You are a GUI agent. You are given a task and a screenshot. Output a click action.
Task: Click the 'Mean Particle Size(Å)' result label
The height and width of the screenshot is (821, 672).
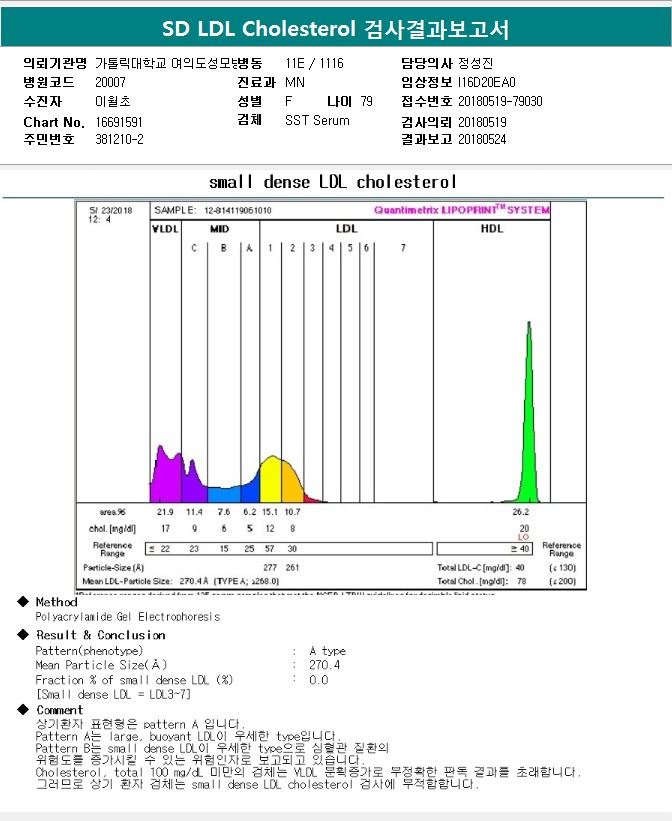[101, 665]
